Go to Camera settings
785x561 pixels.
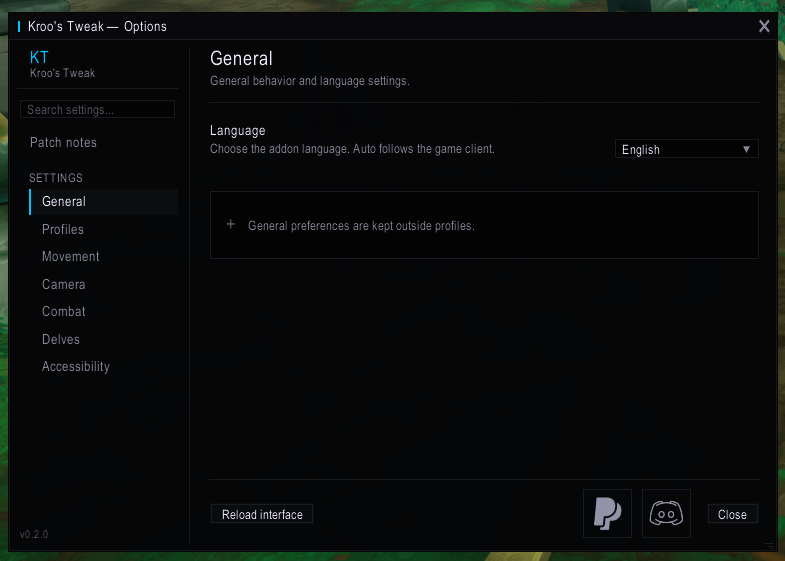coord(64,284)
